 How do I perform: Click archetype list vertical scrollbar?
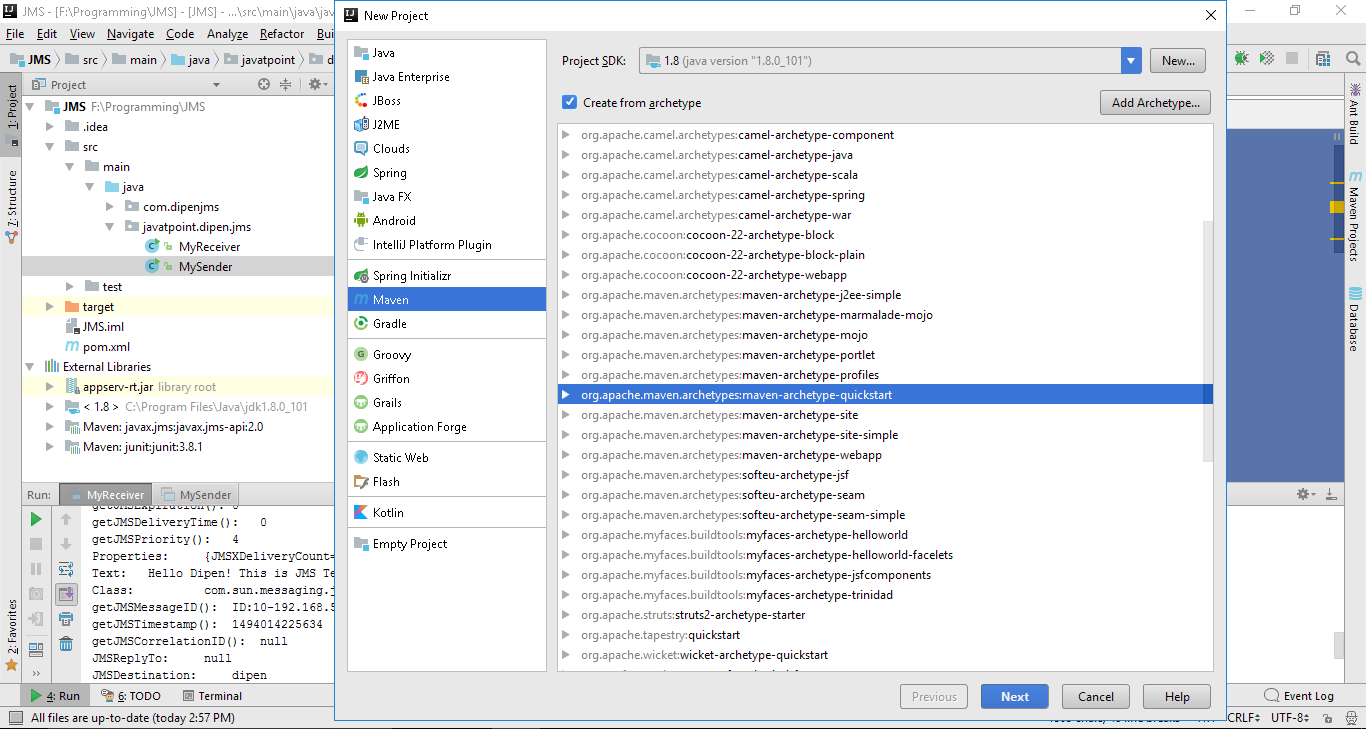pyautogui.click(x=1207, y=340)
